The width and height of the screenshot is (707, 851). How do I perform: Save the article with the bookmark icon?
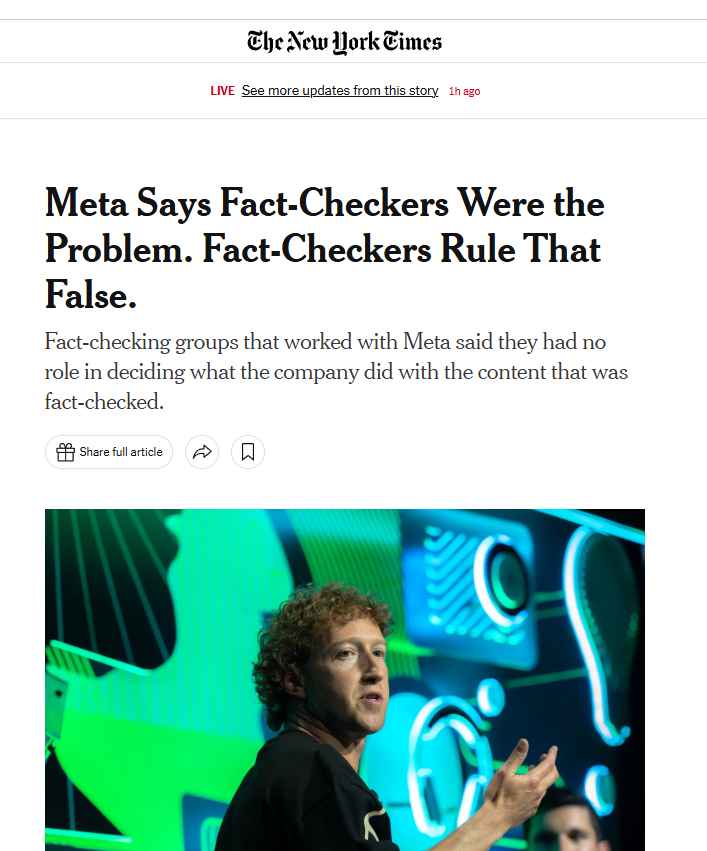pos(248,452)
